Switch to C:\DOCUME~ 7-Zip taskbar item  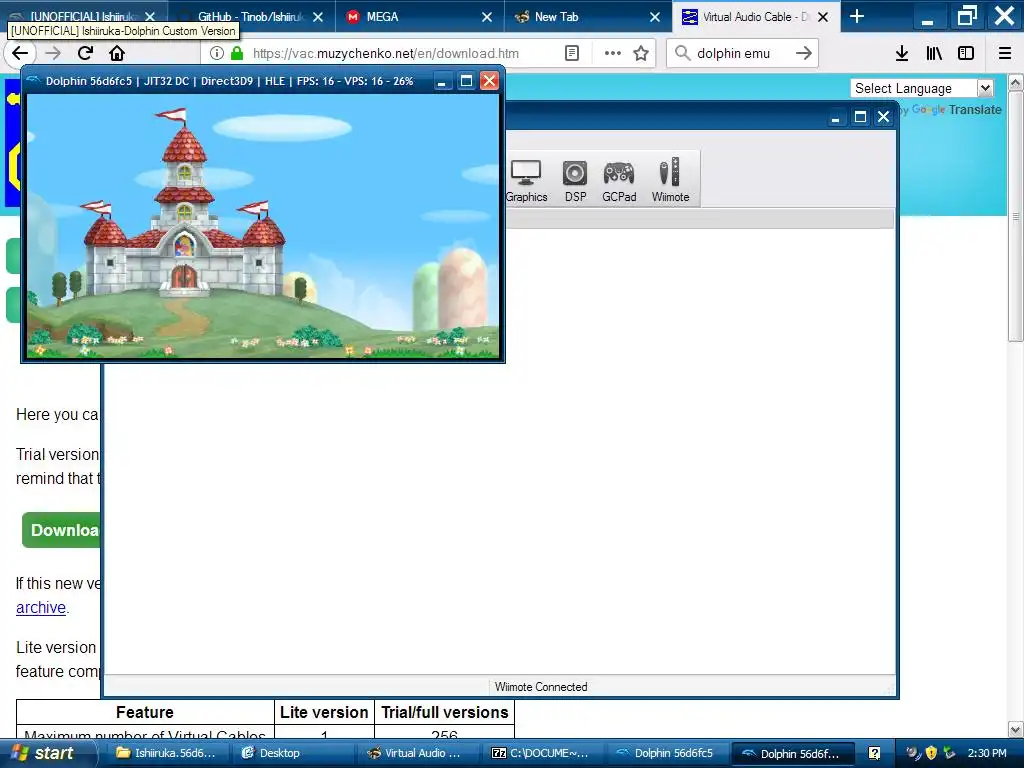[541, 753]
